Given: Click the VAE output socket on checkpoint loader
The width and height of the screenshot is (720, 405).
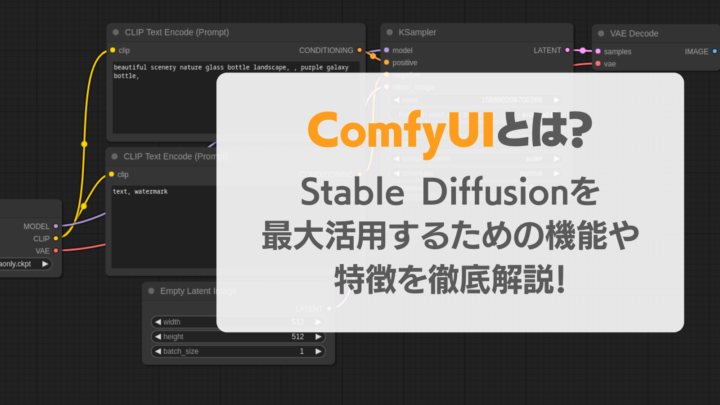Looking at the screenshot, I should tap(56, 251).
